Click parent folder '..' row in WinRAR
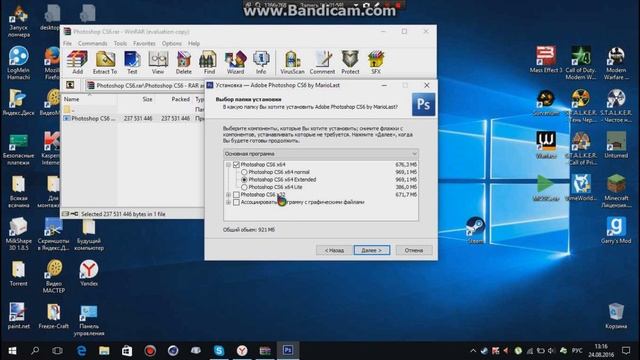Screen dimensions: 640x360 tap(133, 109)
